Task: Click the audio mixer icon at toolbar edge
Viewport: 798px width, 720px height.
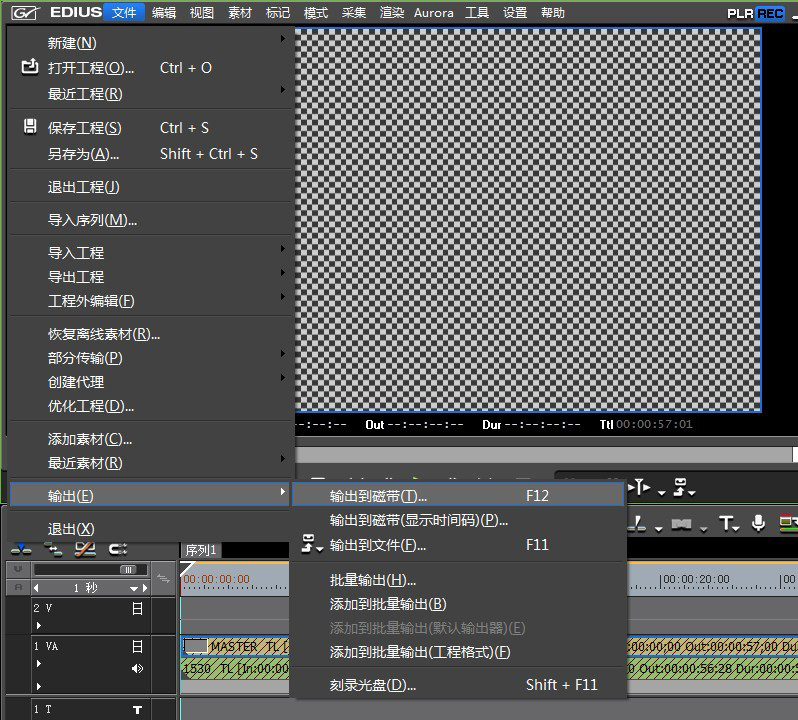Action: (788, 523)
